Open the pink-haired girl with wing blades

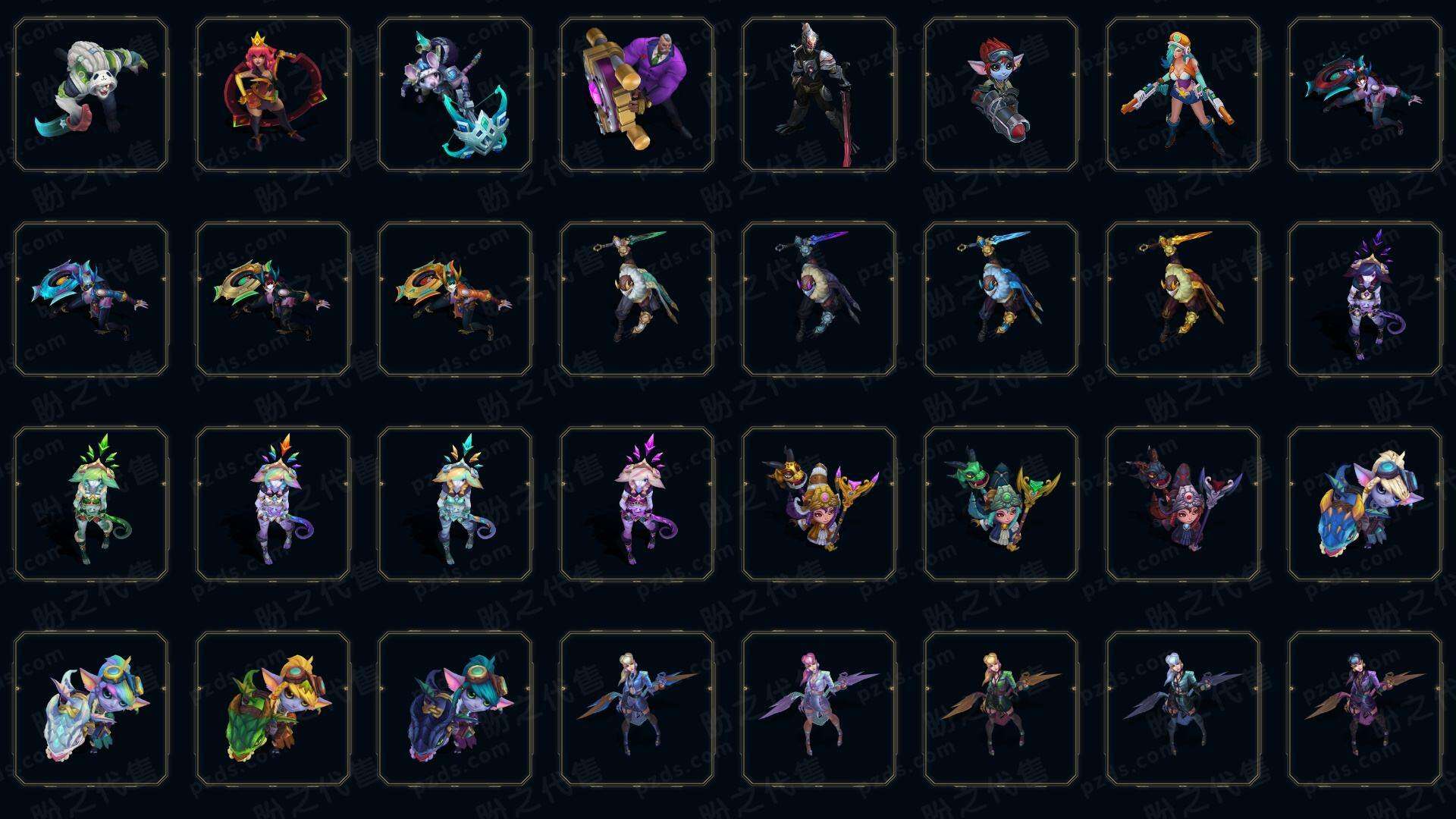pos(819,708)
